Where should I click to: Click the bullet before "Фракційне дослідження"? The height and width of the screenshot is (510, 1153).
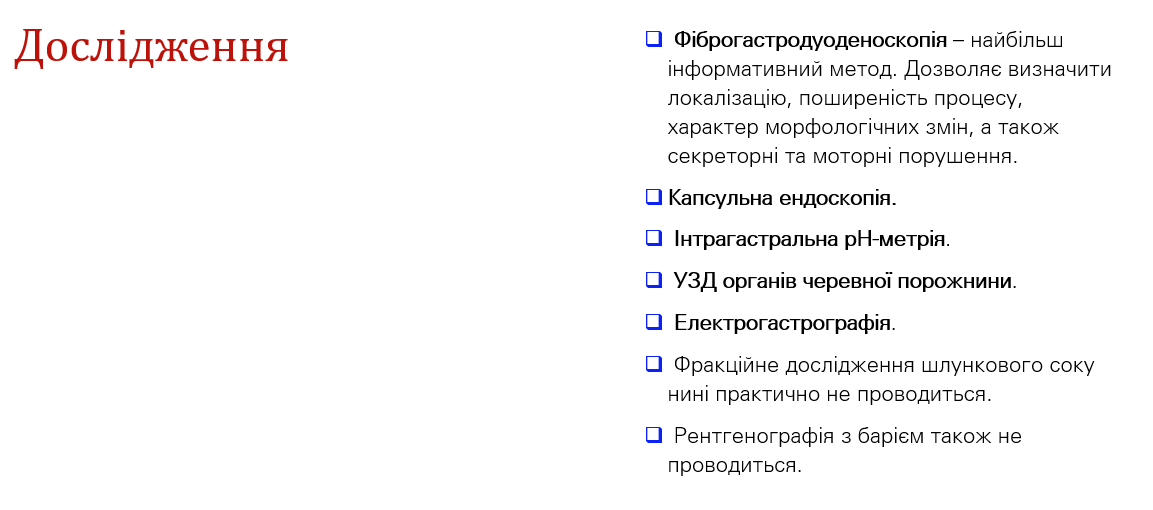(x=654, y=364)
